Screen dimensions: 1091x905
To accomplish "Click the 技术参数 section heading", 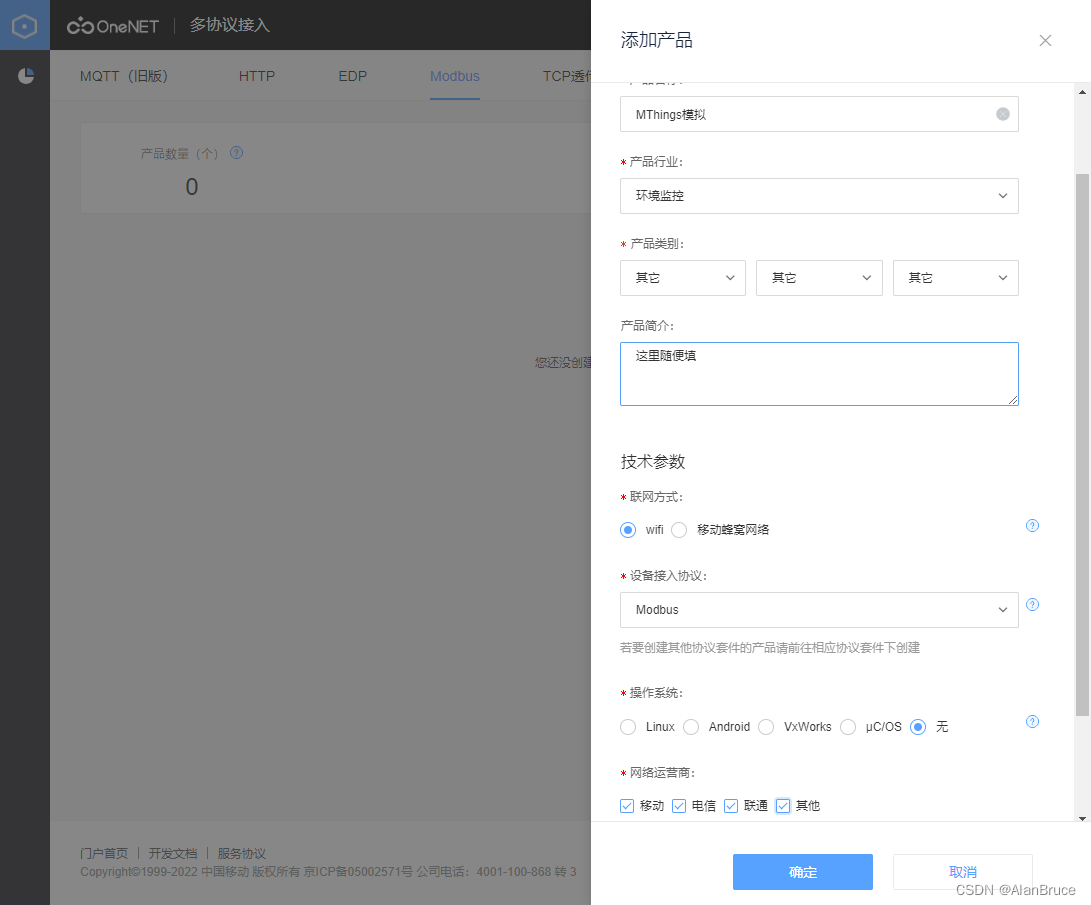I will (653, 461).
